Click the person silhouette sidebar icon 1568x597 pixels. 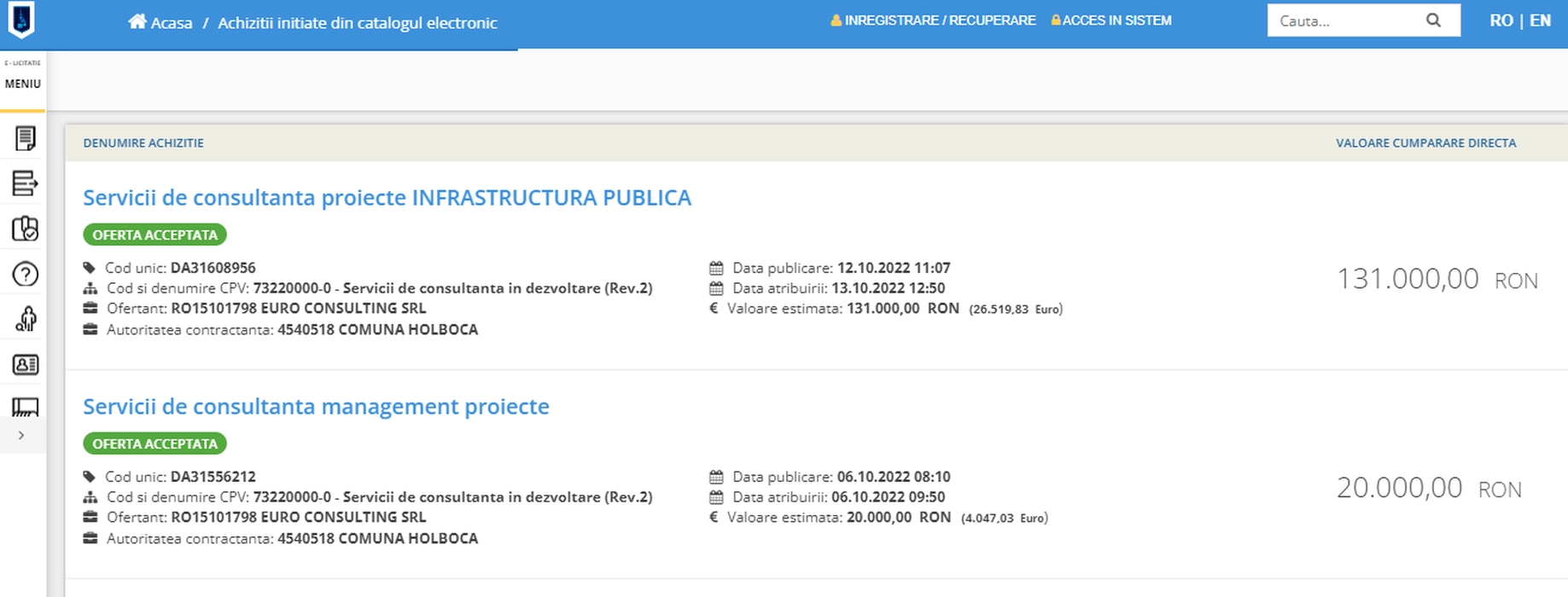[x=26, y=319]
